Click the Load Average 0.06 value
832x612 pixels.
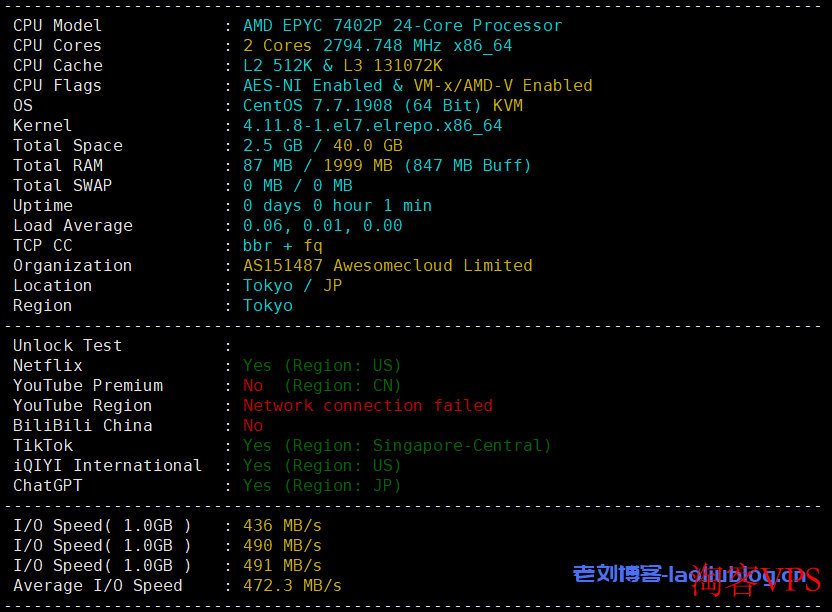tap(262, 225)
